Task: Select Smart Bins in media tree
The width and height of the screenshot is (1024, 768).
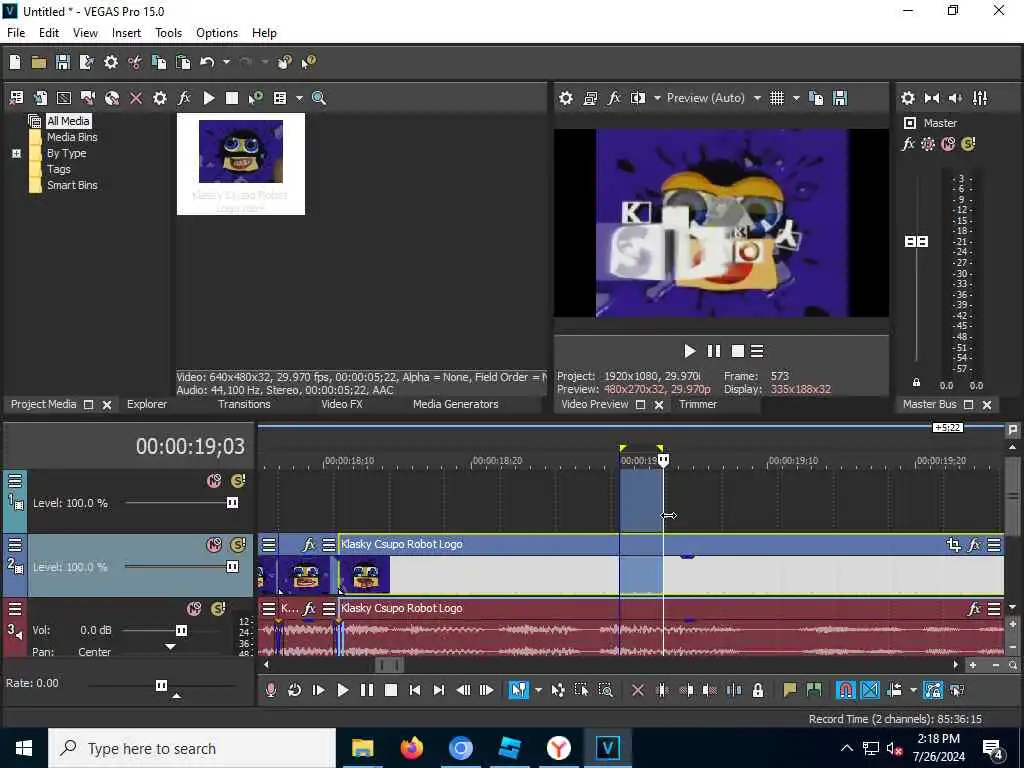Action: pyautogui.click(x=72, y=185)
